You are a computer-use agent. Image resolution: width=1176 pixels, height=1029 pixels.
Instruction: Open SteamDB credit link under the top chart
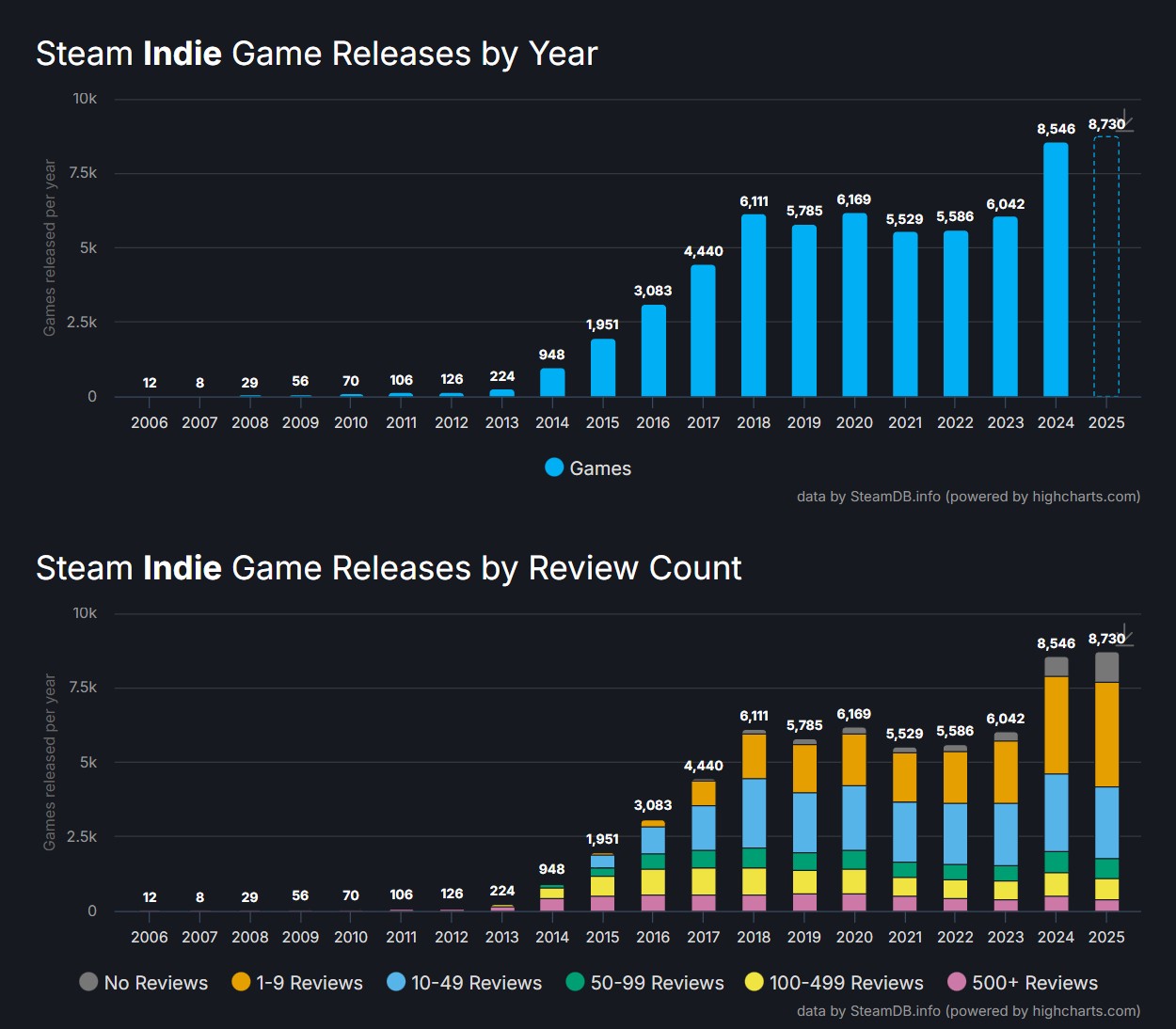tap(968, 497)
